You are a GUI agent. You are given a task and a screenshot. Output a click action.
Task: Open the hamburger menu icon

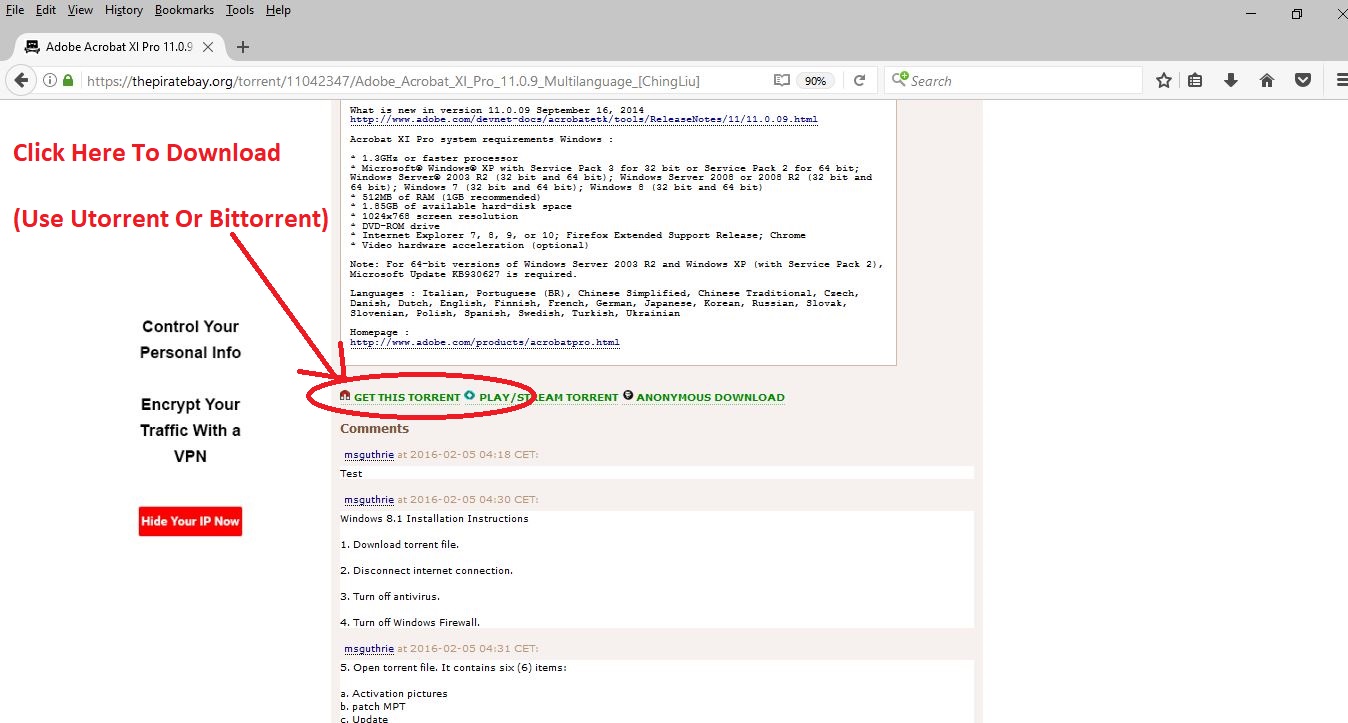pyautogui.click(x=1341, y=81)
